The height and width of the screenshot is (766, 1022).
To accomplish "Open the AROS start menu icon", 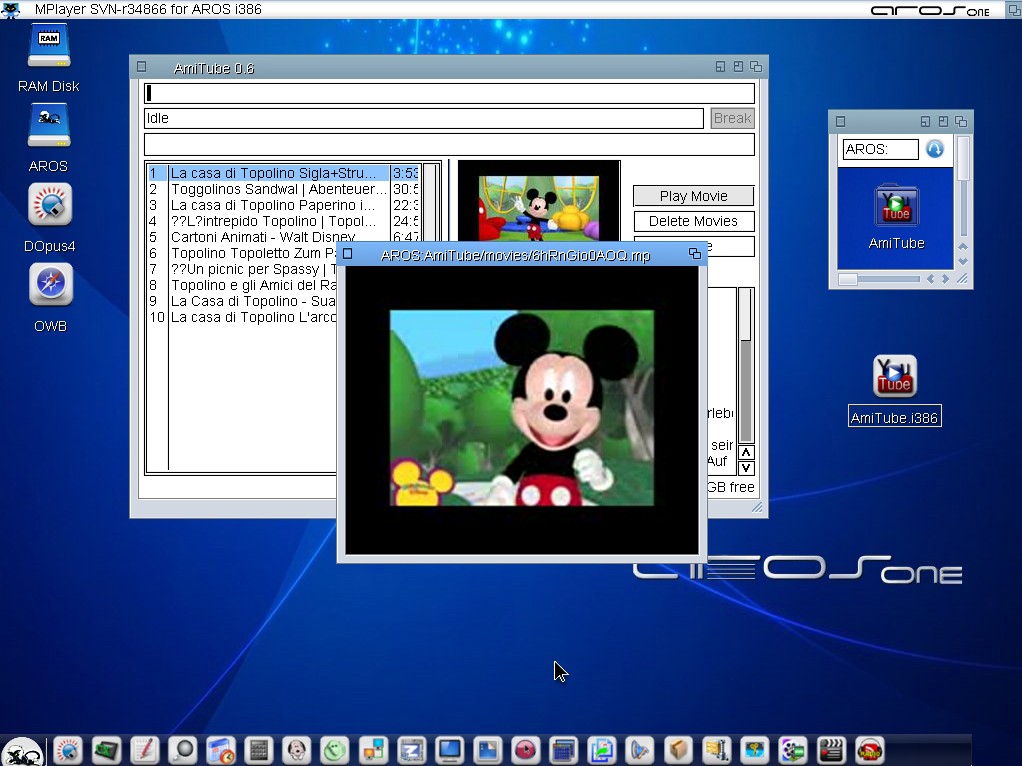I will pyautogui.click(x=21, y=751).
